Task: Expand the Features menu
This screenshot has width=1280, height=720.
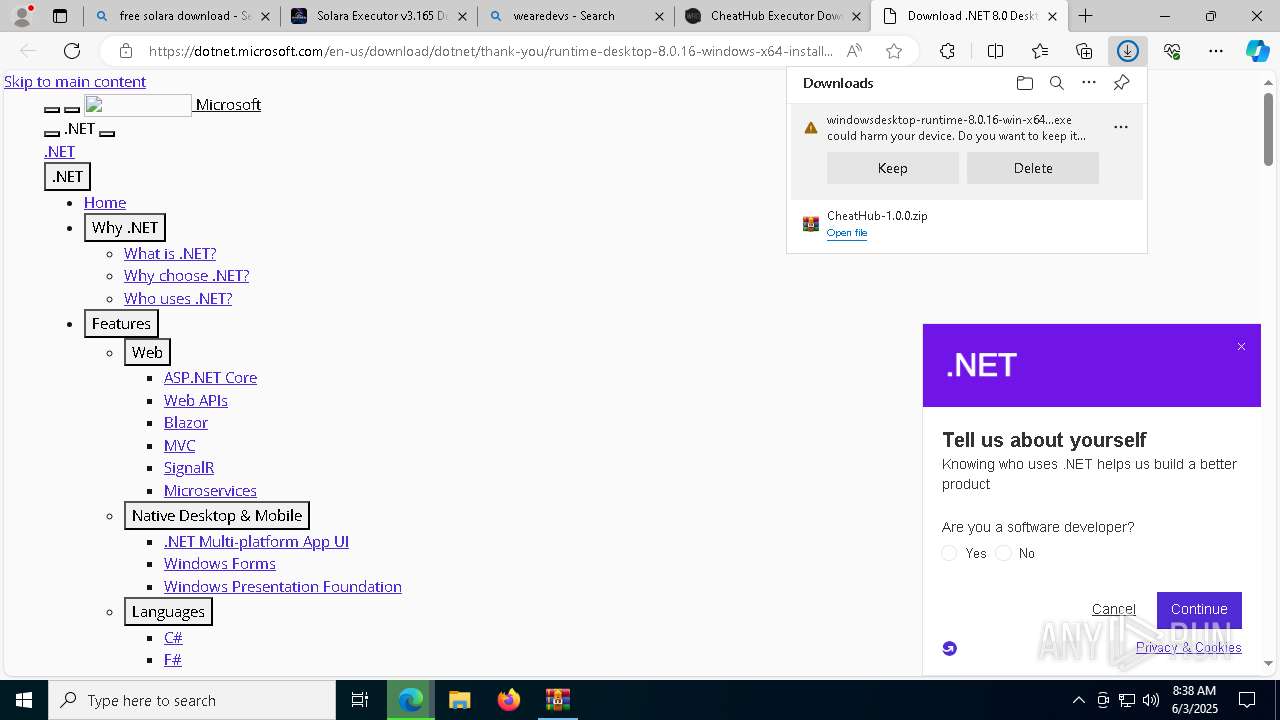Action: coord(121,323)
